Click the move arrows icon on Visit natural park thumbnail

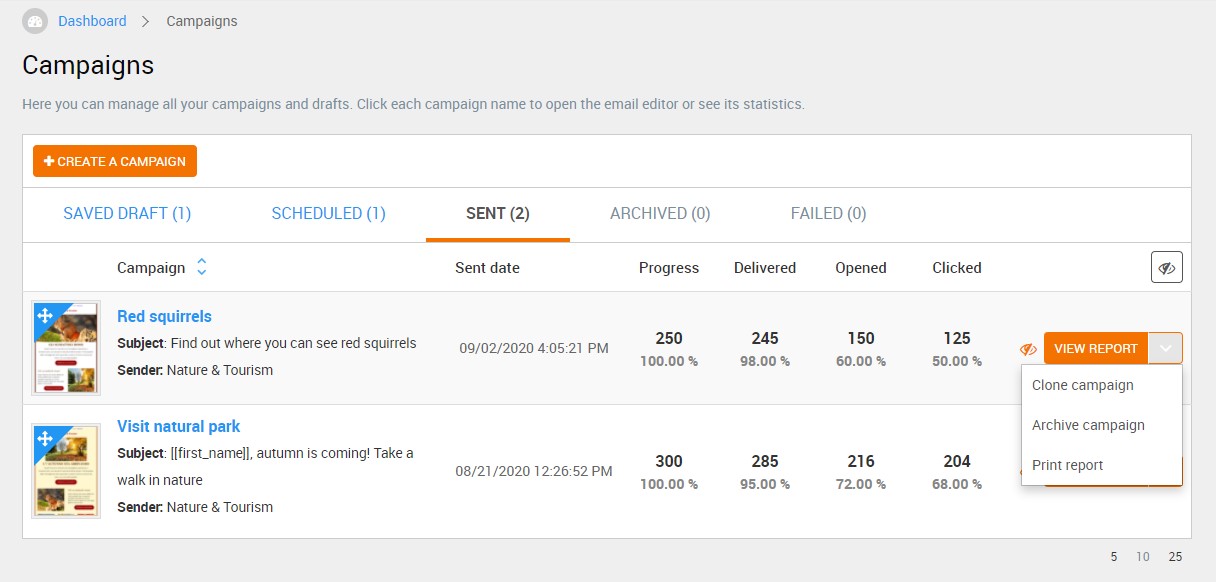pos(44,438)
